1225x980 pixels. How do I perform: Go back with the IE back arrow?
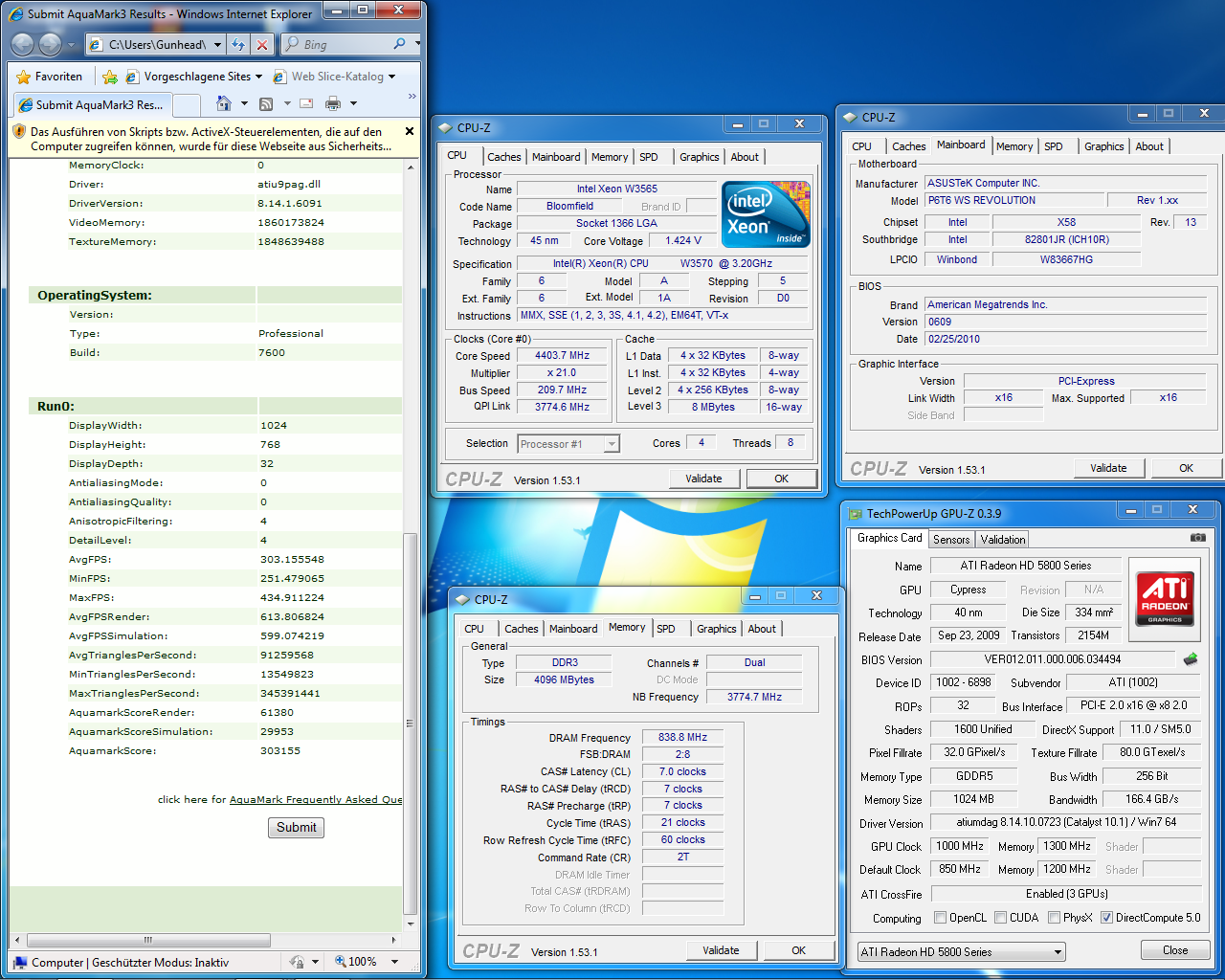click(22, 44)
